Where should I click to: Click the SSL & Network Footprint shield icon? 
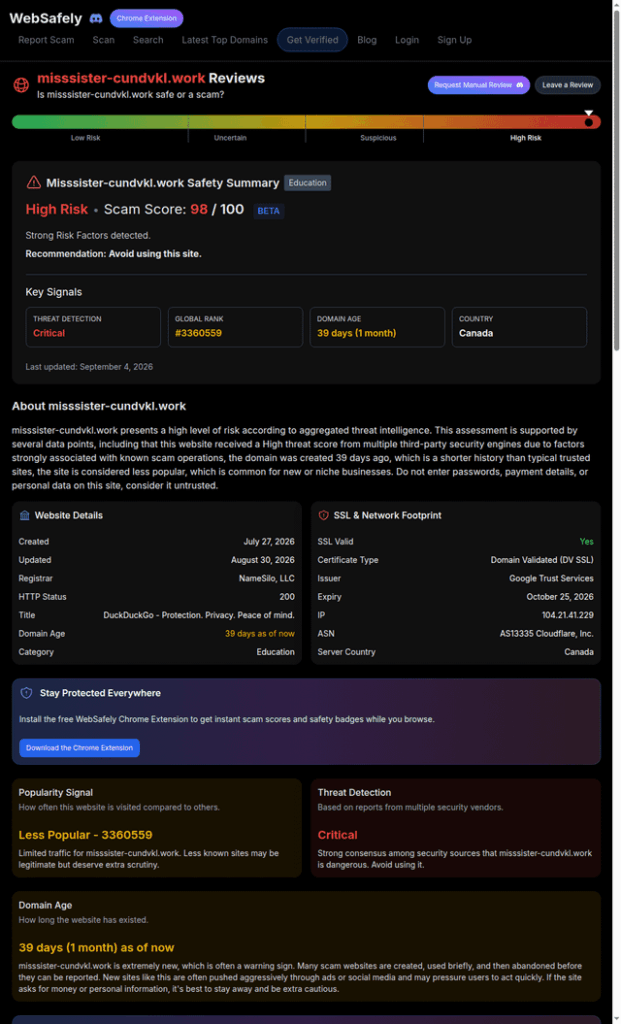point(323,515)
